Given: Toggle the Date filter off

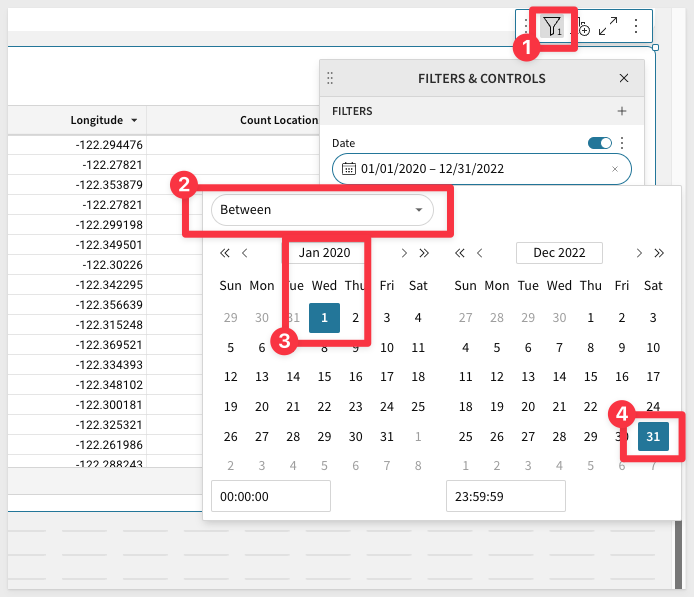Looking at the screenshot, I should click(600, 143).
